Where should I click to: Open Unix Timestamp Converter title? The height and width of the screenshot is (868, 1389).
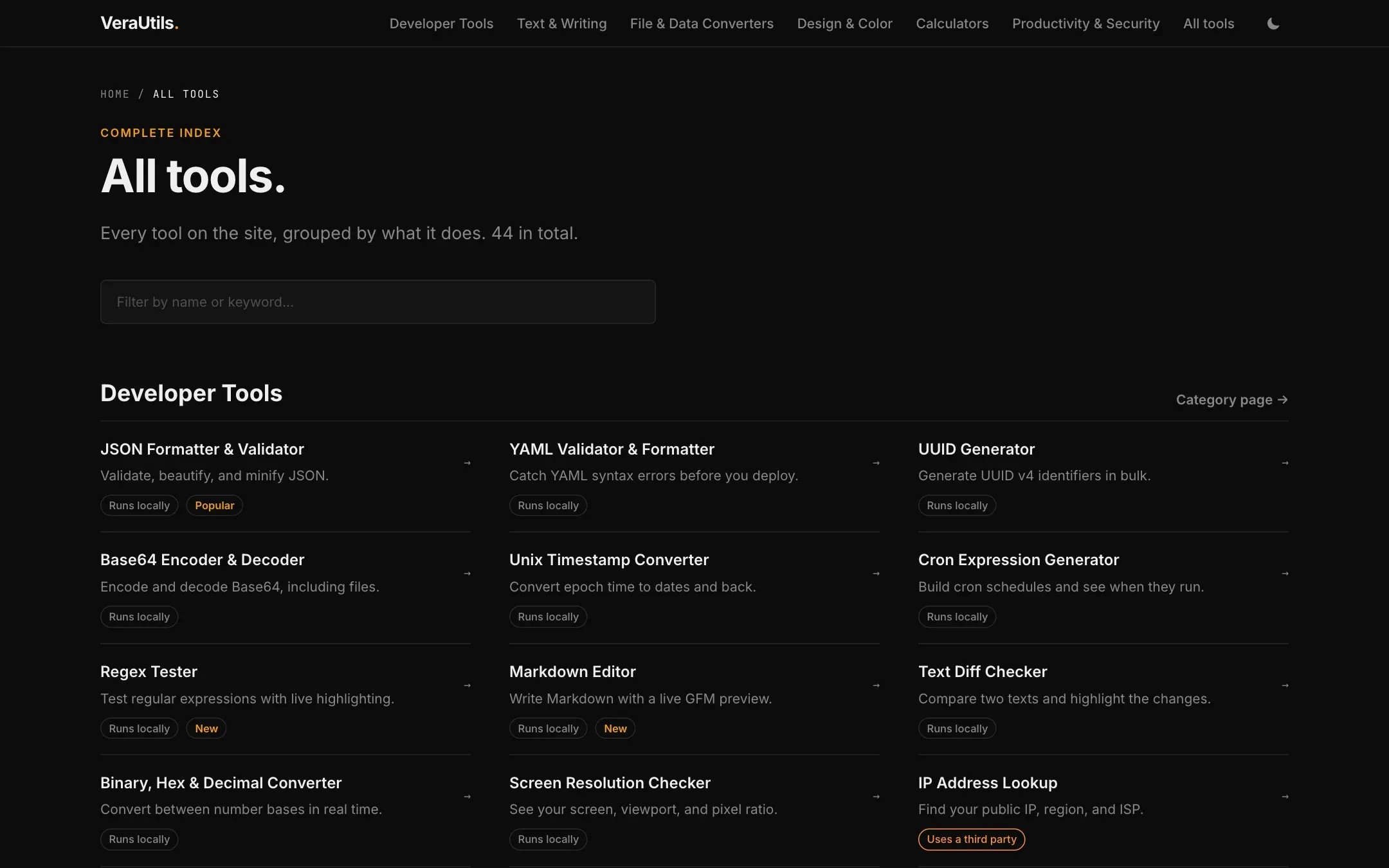click(609, 560)
